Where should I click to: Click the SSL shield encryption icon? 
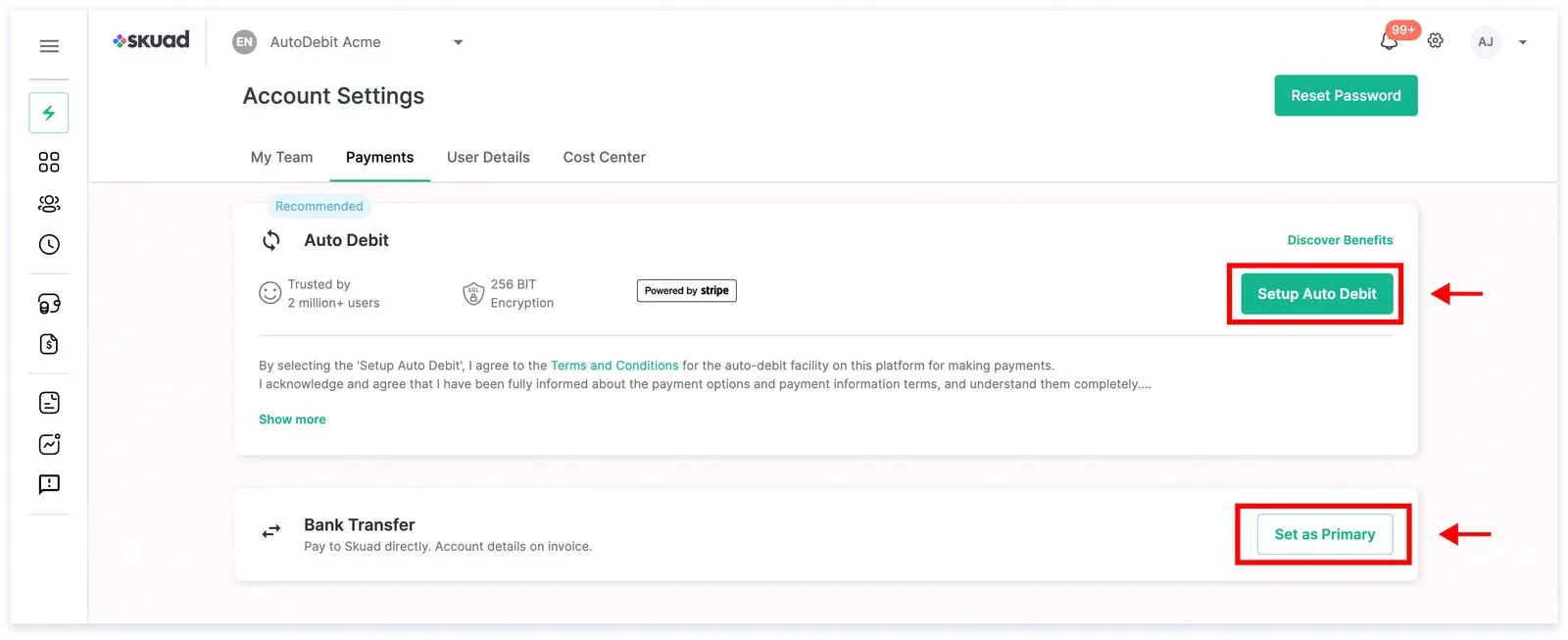pyautogui.click(x=473, y=293)
